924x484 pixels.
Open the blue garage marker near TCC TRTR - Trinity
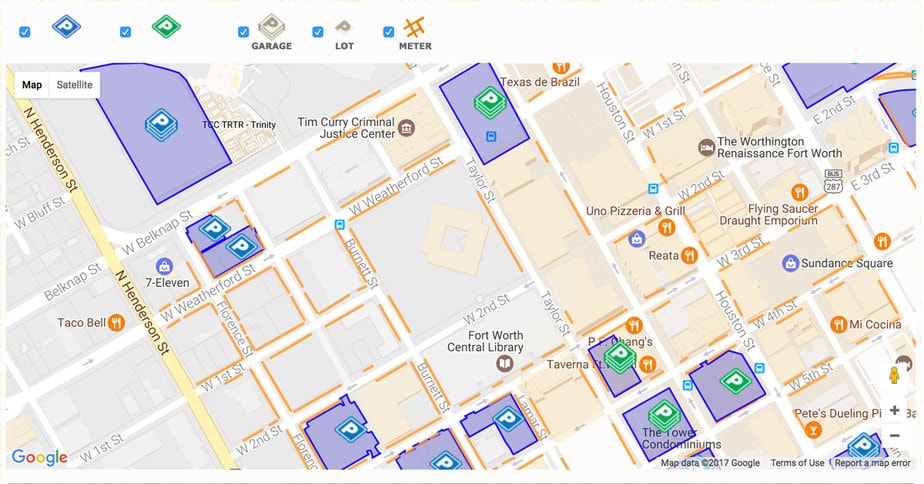(x=161, y=125)
